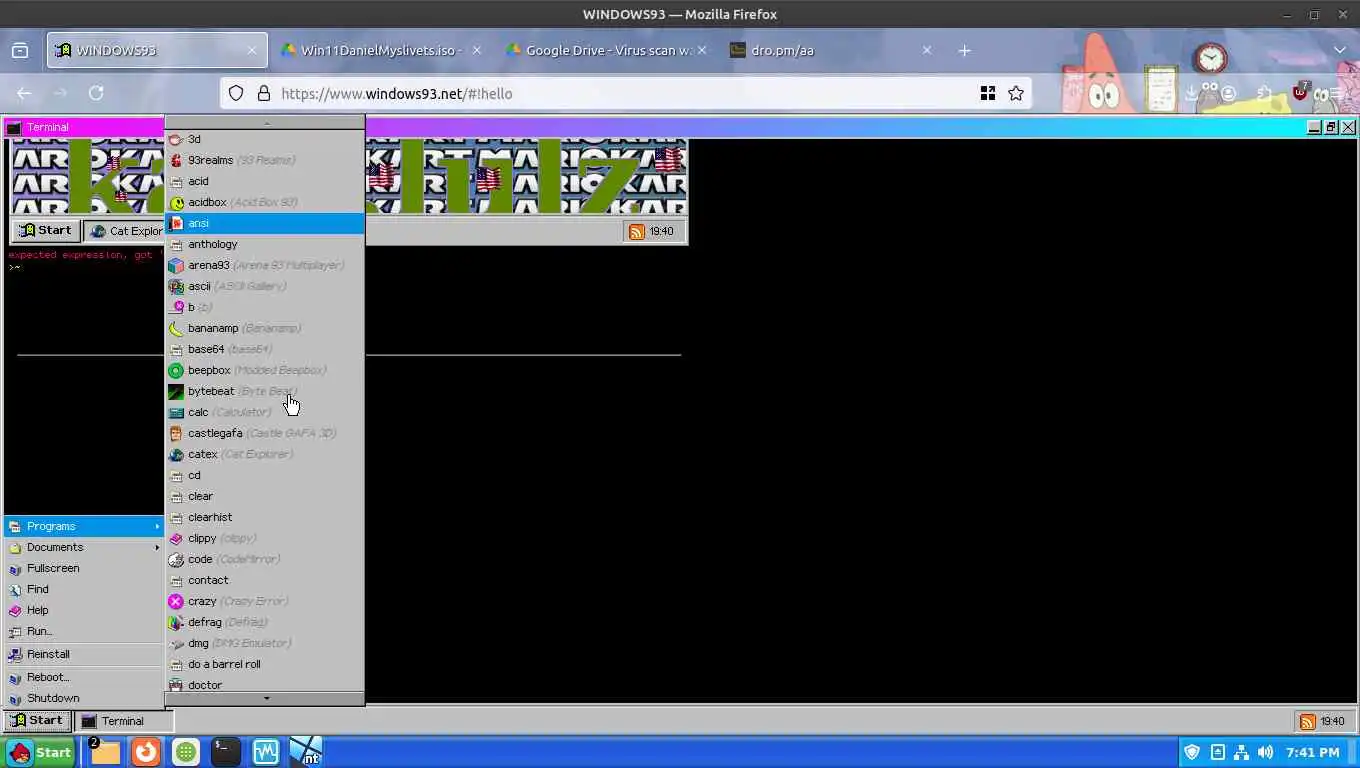Viewport: 1360px width, 768px height.
Task: Open the OS Start menu button
Action: point(40,752)
